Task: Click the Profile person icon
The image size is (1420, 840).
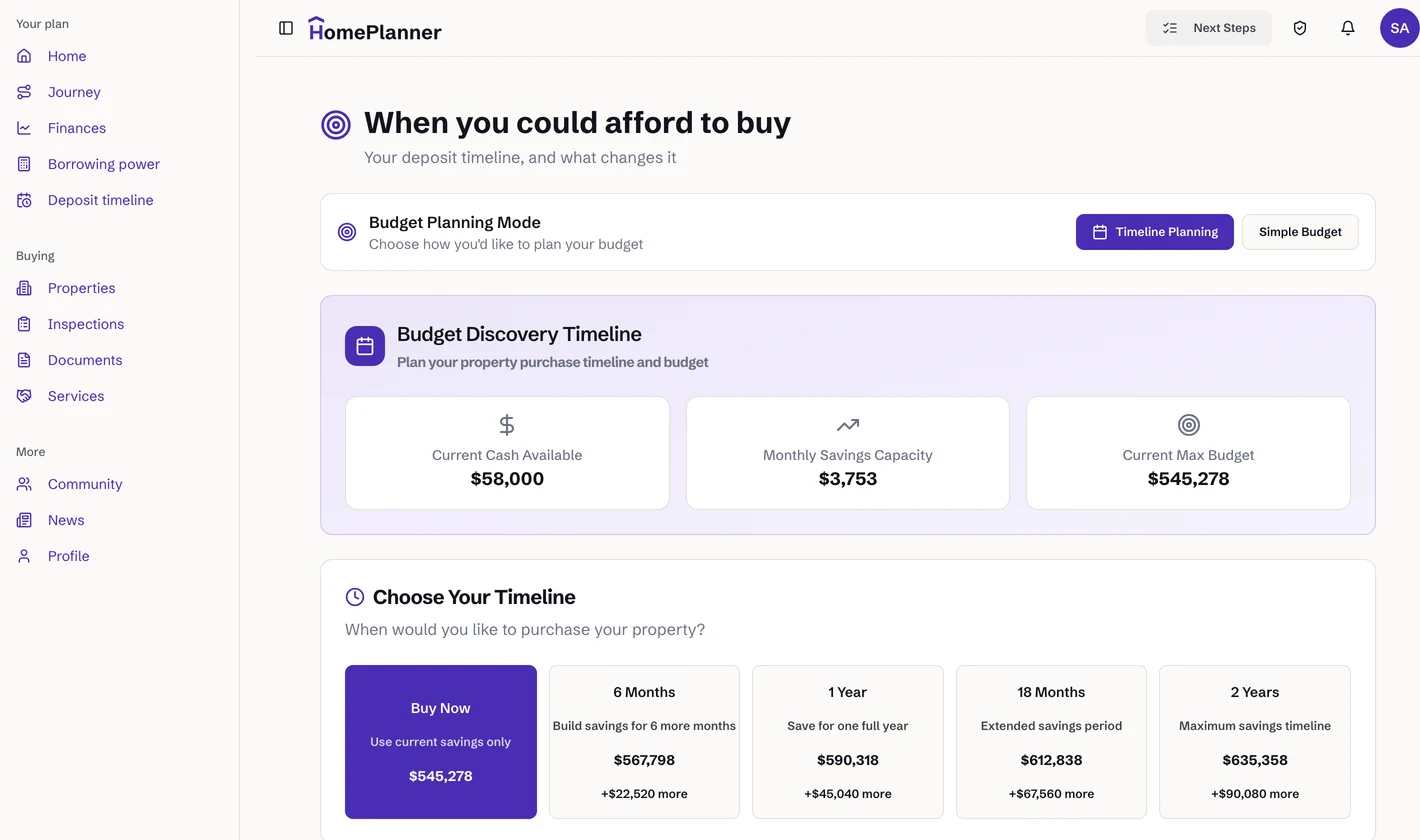Action: coord(24,556)
